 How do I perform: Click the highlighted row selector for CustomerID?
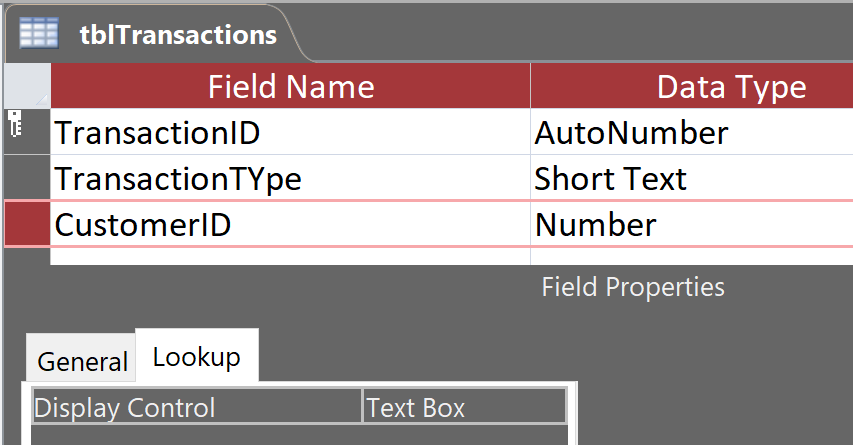[26, 225]
